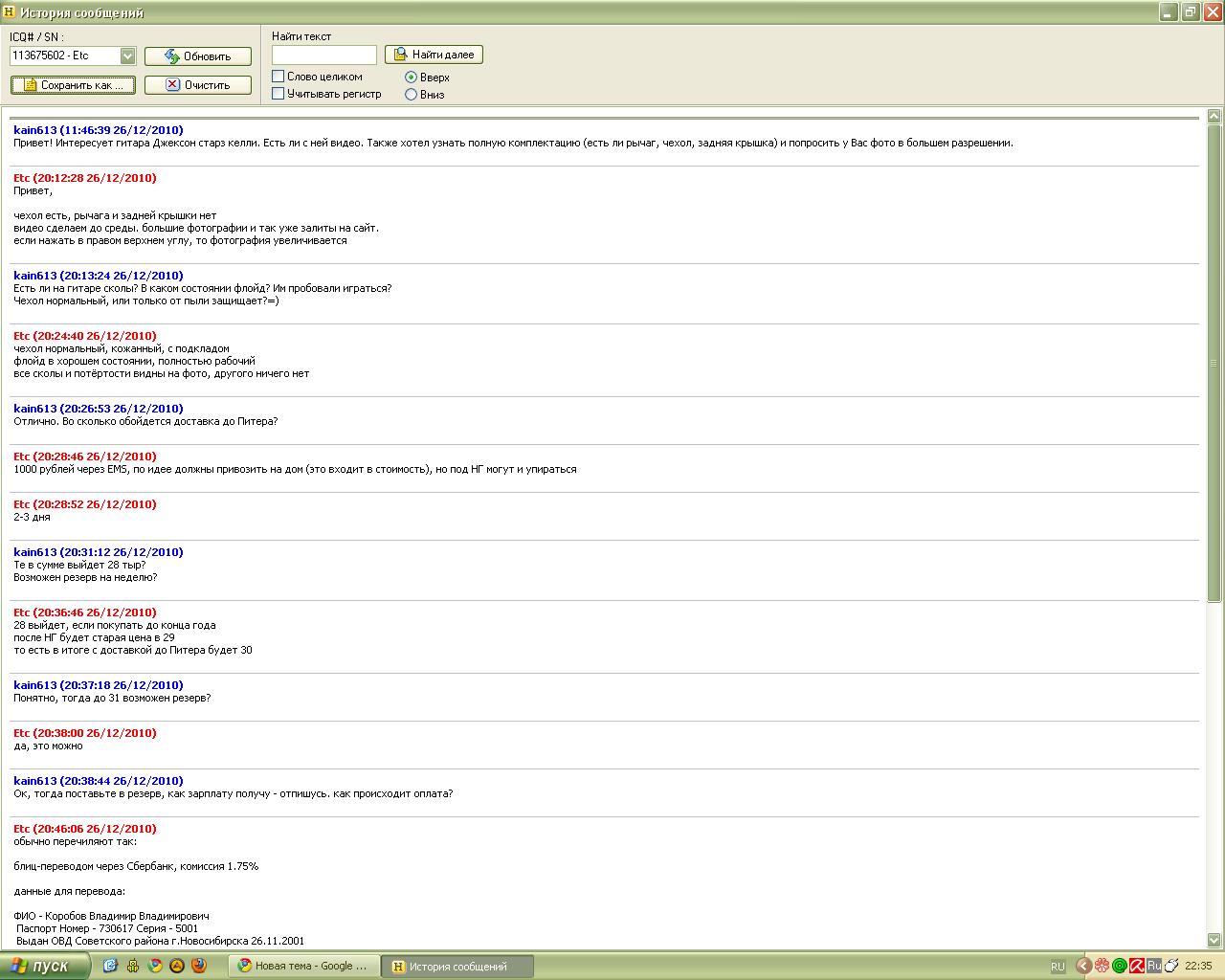Viewport: 1225px width, 980px height.
Task: Launch AIMP player from quick launch
Action: coord(177,966)
